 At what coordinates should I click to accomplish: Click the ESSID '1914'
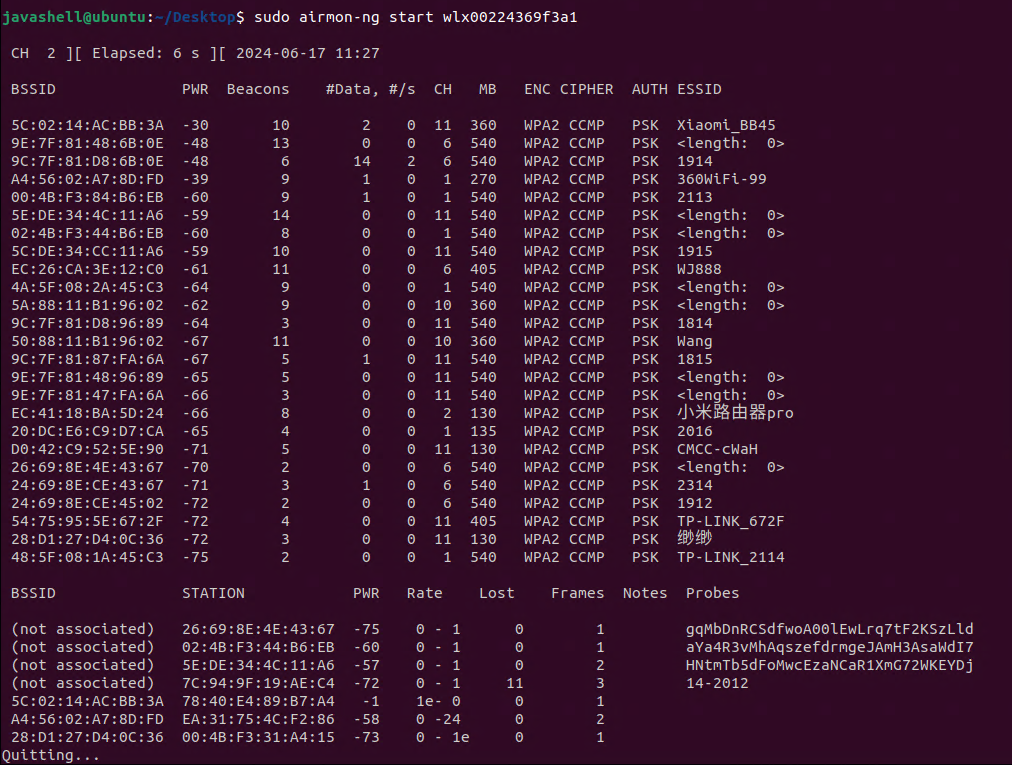coord(694,161)
